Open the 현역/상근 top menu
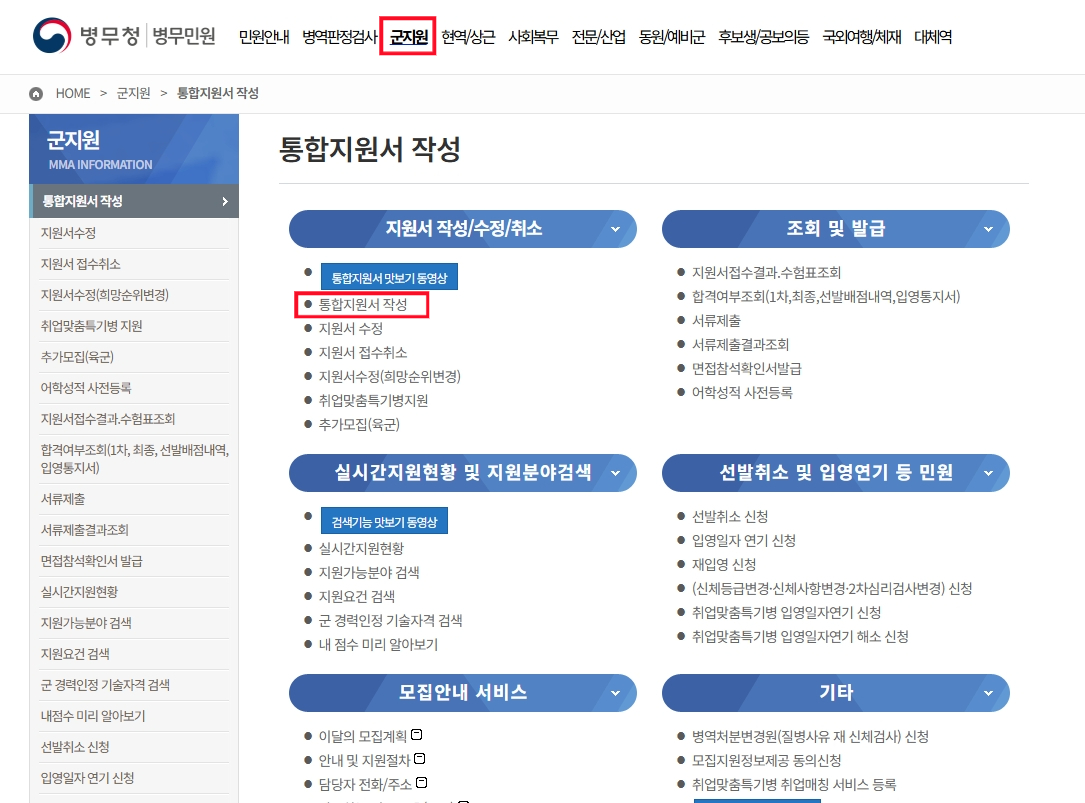The image size is (1085, 803). coord(468,37)
